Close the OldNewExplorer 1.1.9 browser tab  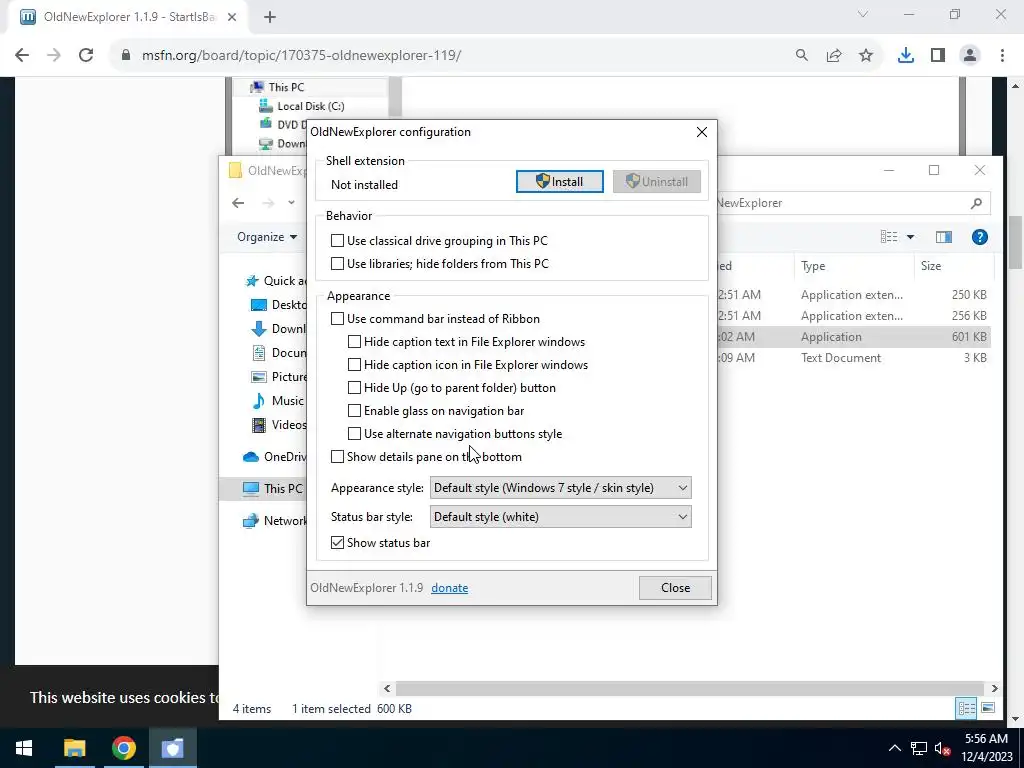tap(232, 17)
